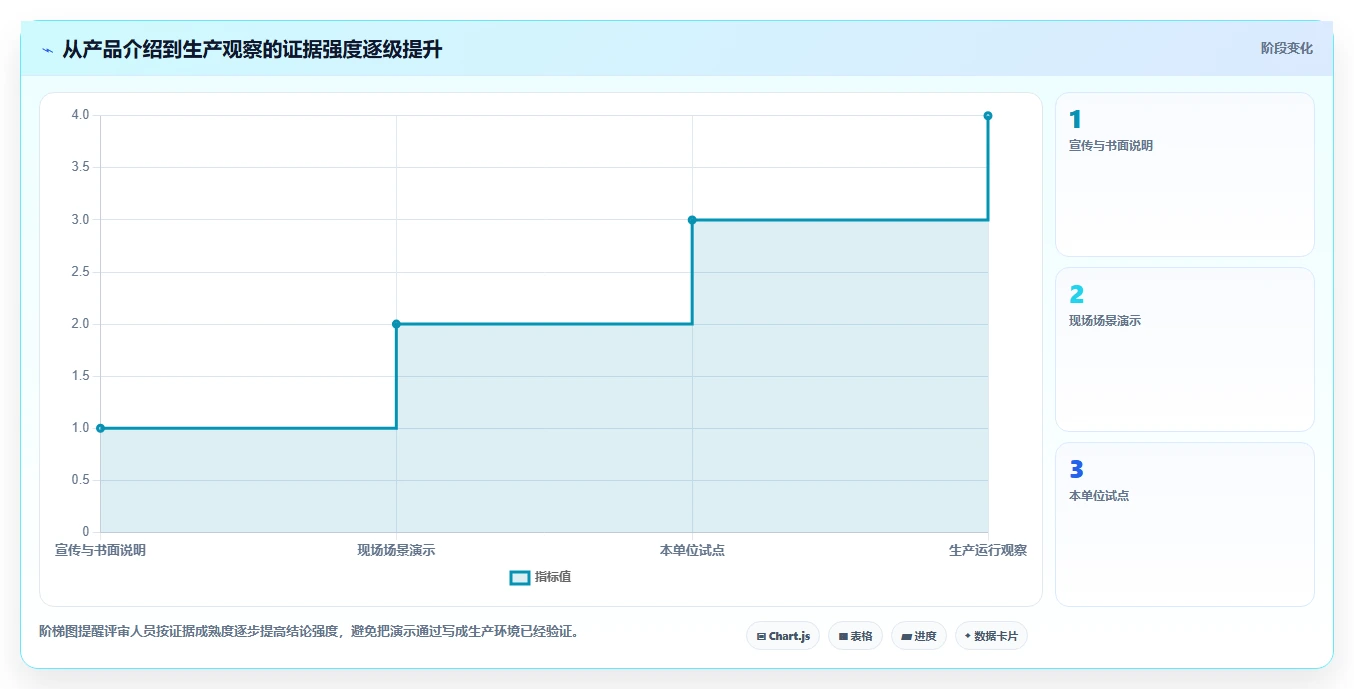Click the x-axis label 生产运行观察
The width and height of the screenshot is (1354, 689).
[x=988, y=550]
